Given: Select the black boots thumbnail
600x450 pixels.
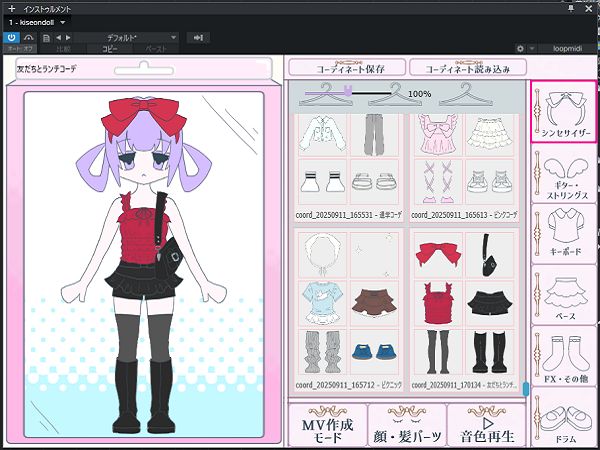Looking at the screenshot, I should click(x=490, y=352).
